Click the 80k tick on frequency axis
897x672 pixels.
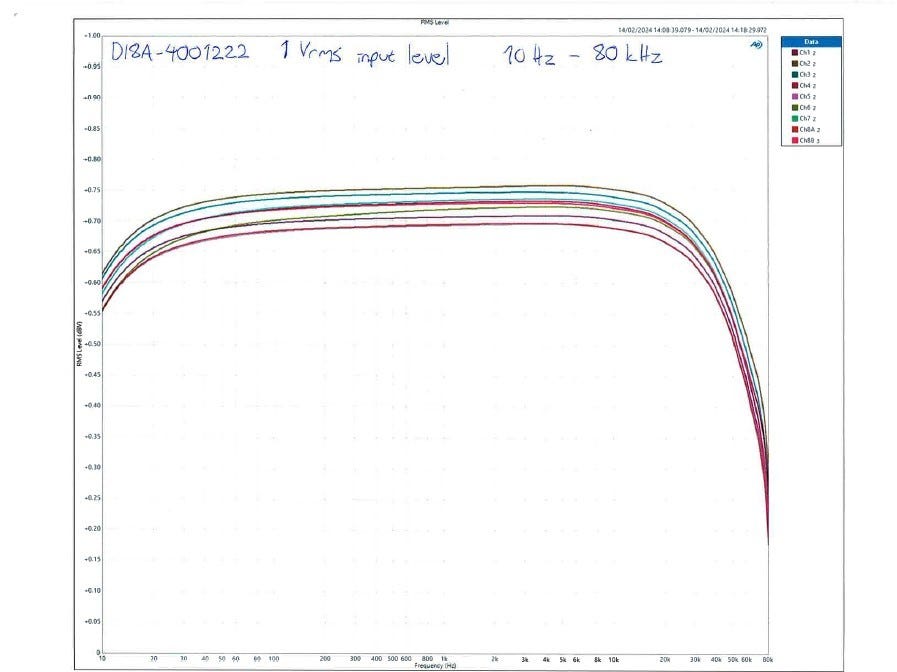(768, 659)
